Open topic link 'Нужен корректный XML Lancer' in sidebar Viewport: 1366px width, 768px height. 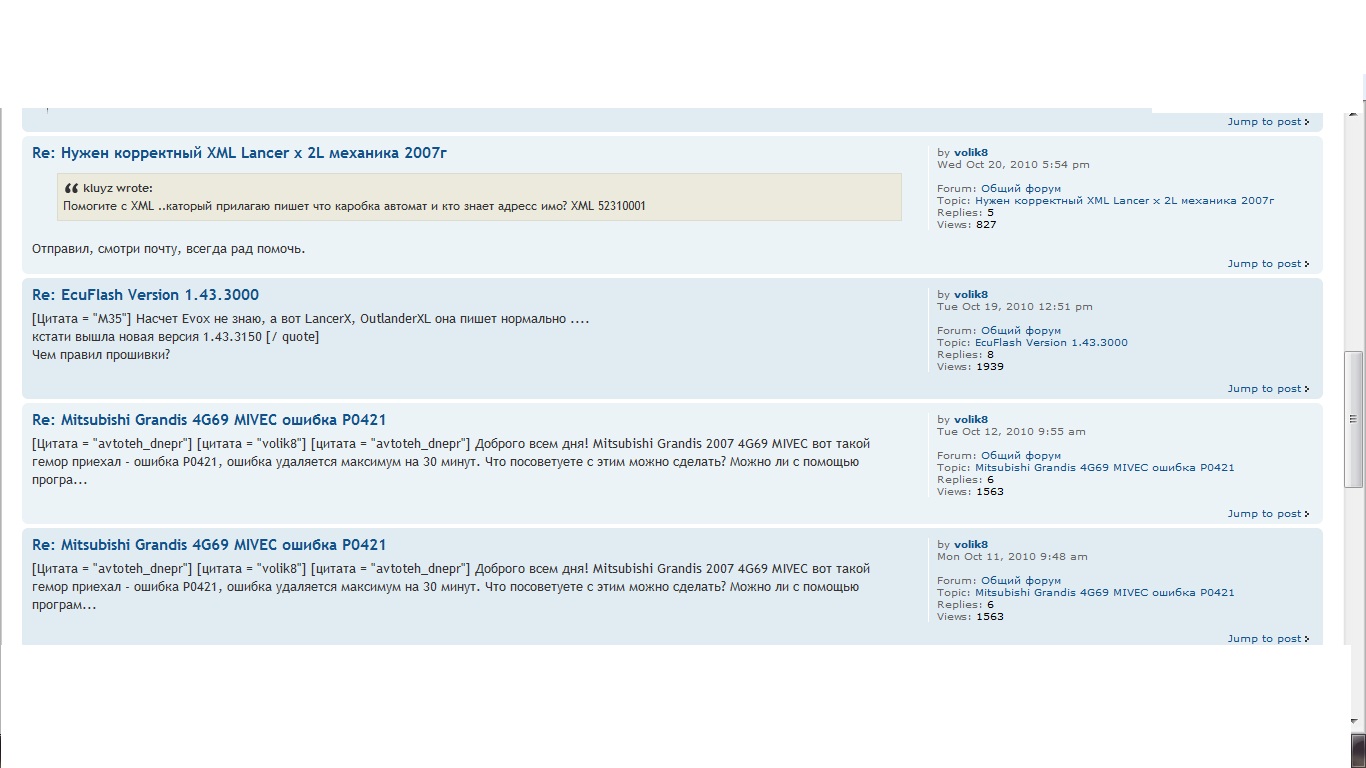[1124, 201]
